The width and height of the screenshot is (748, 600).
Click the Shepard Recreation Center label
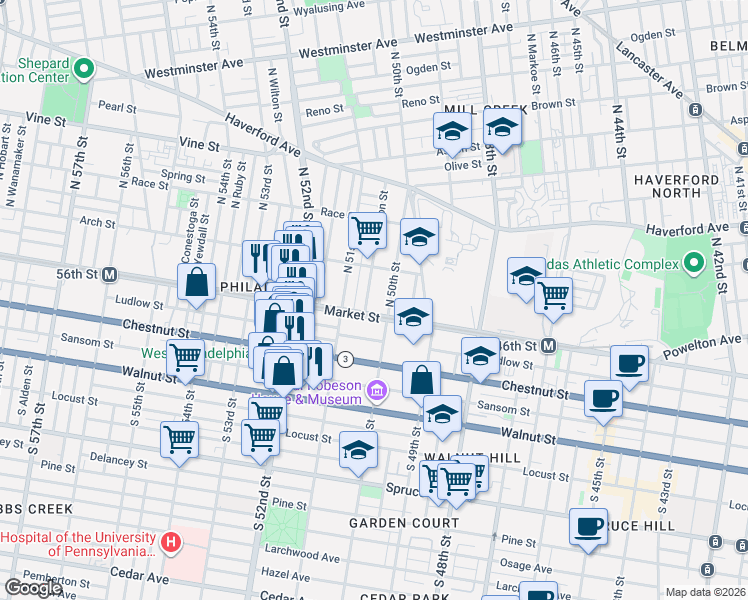(x=36, y=70)
